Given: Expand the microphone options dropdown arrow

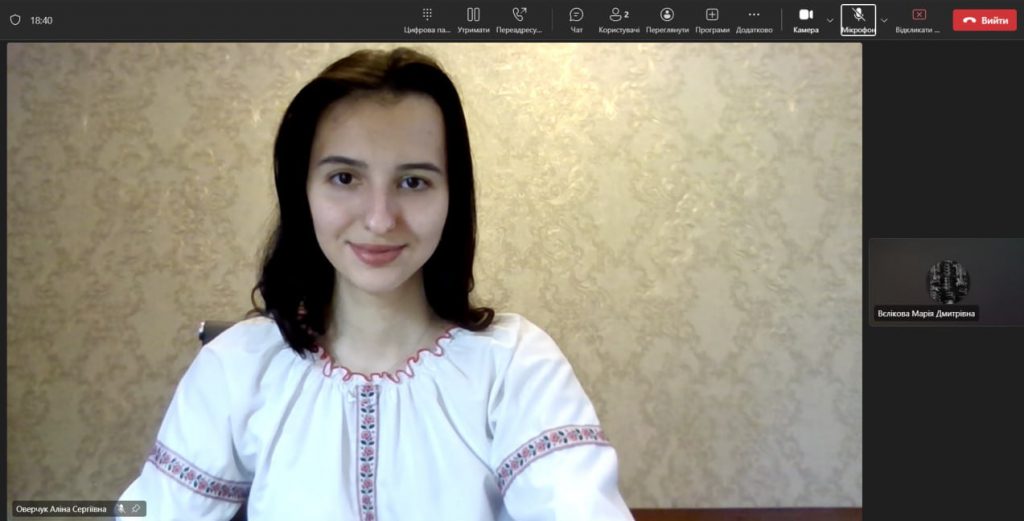Looking at the screenshot, I should [884, 20].
